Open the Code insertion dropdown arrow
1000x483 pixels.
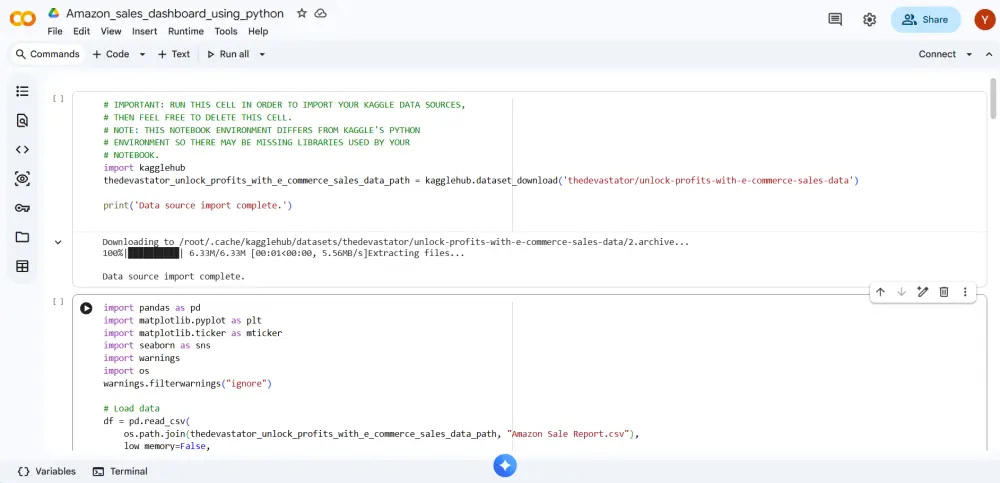tap(142, 54)
